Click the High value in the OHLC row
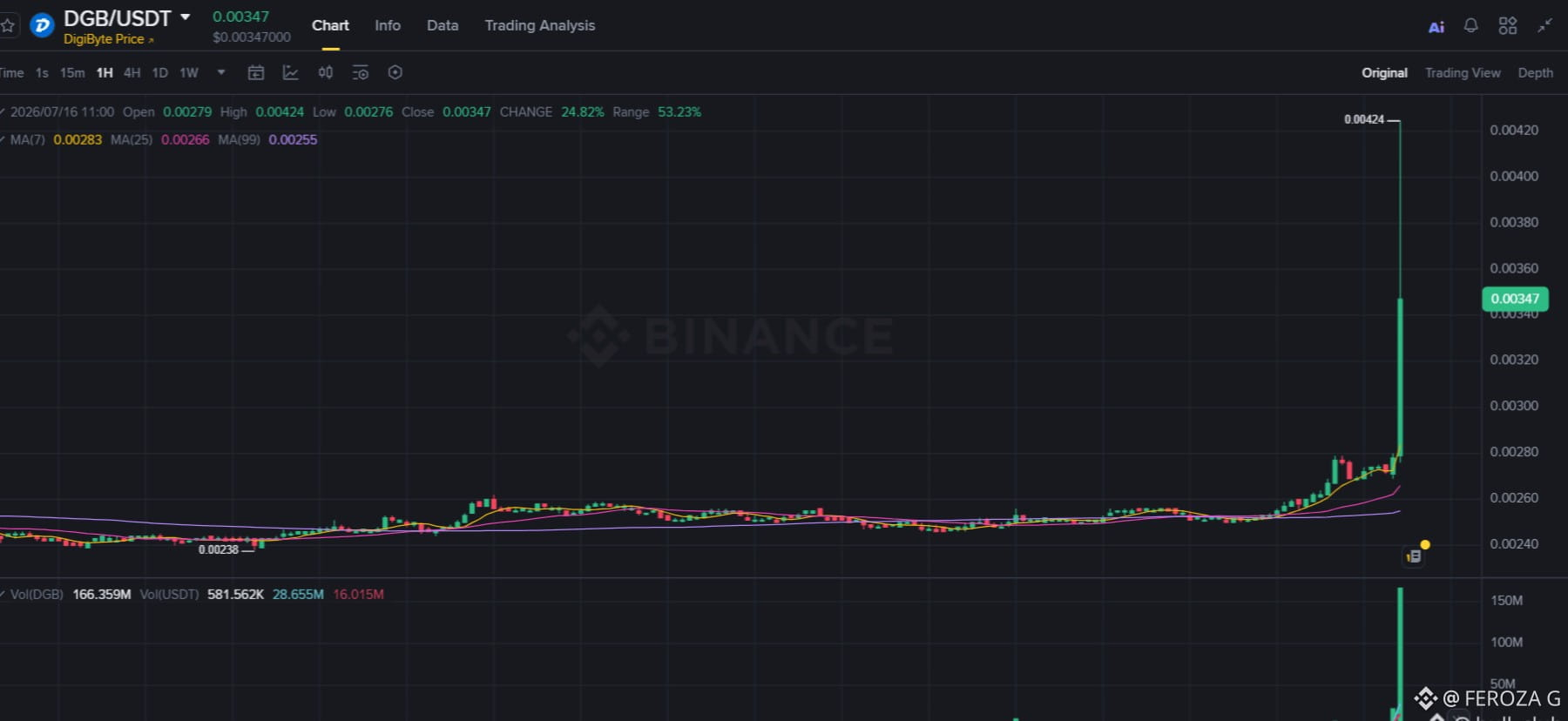 [280, 112]
